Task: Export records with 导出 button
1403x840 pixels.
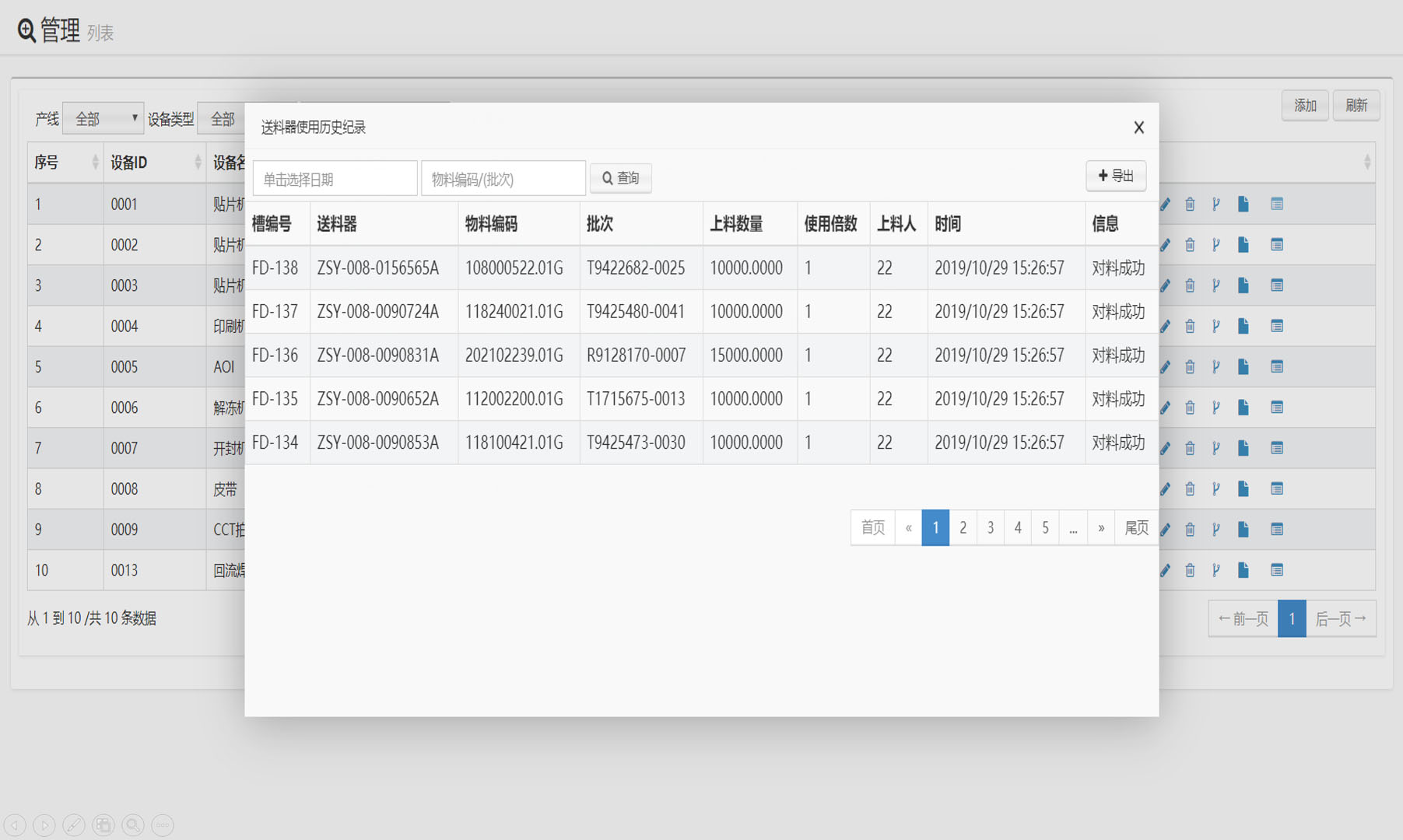Action: click(1116, 176)
